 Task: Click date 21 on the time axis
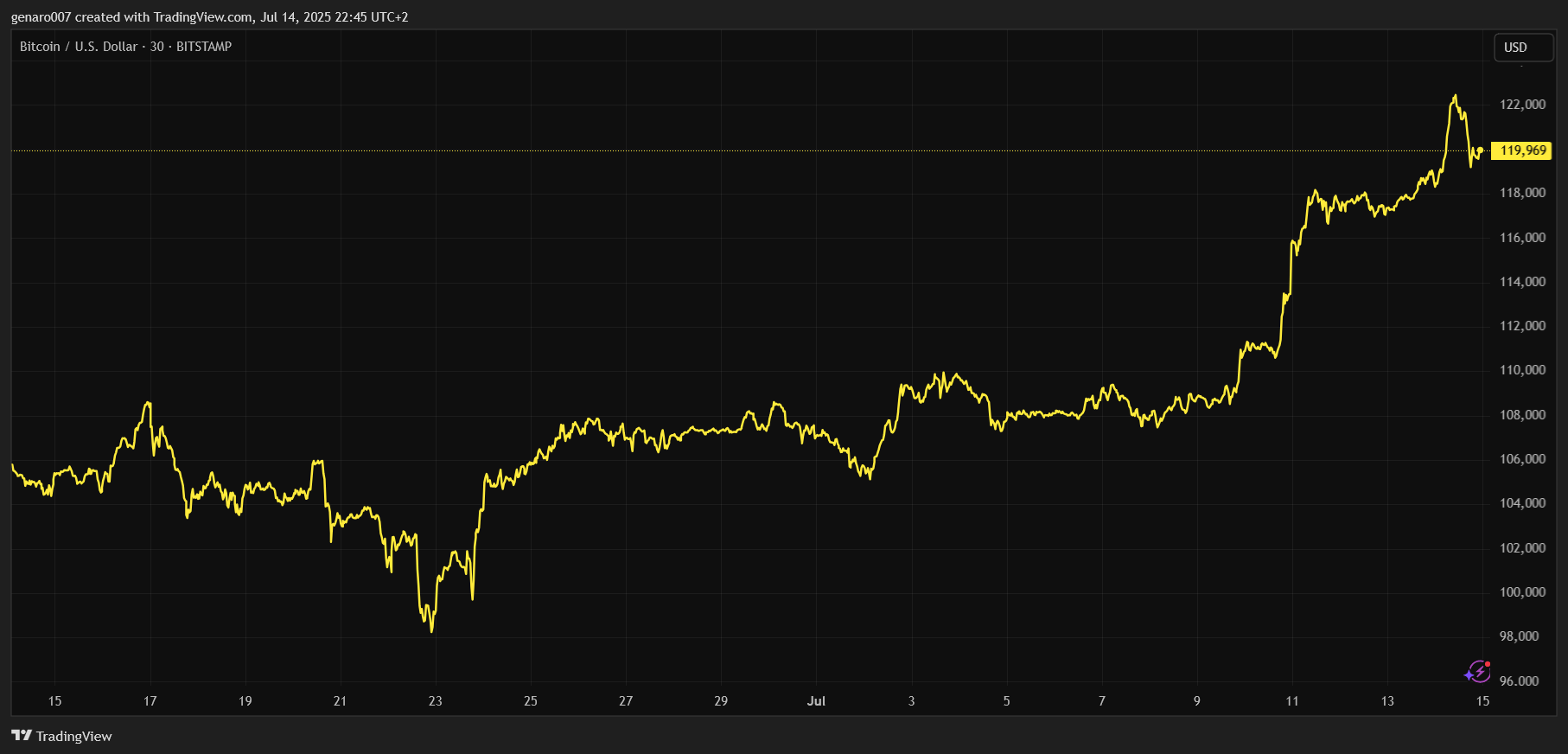click(340, 701)
